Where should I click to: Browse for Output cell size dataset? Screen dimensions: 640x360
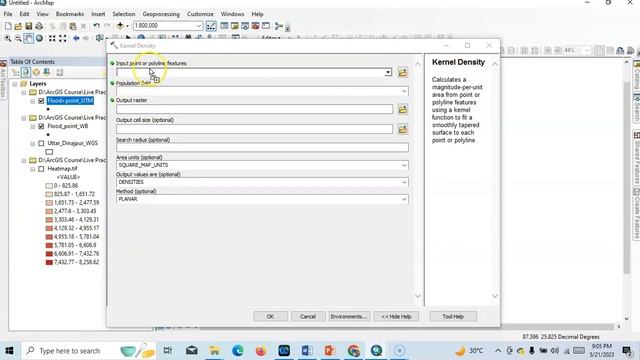click(x=403, y=129)
